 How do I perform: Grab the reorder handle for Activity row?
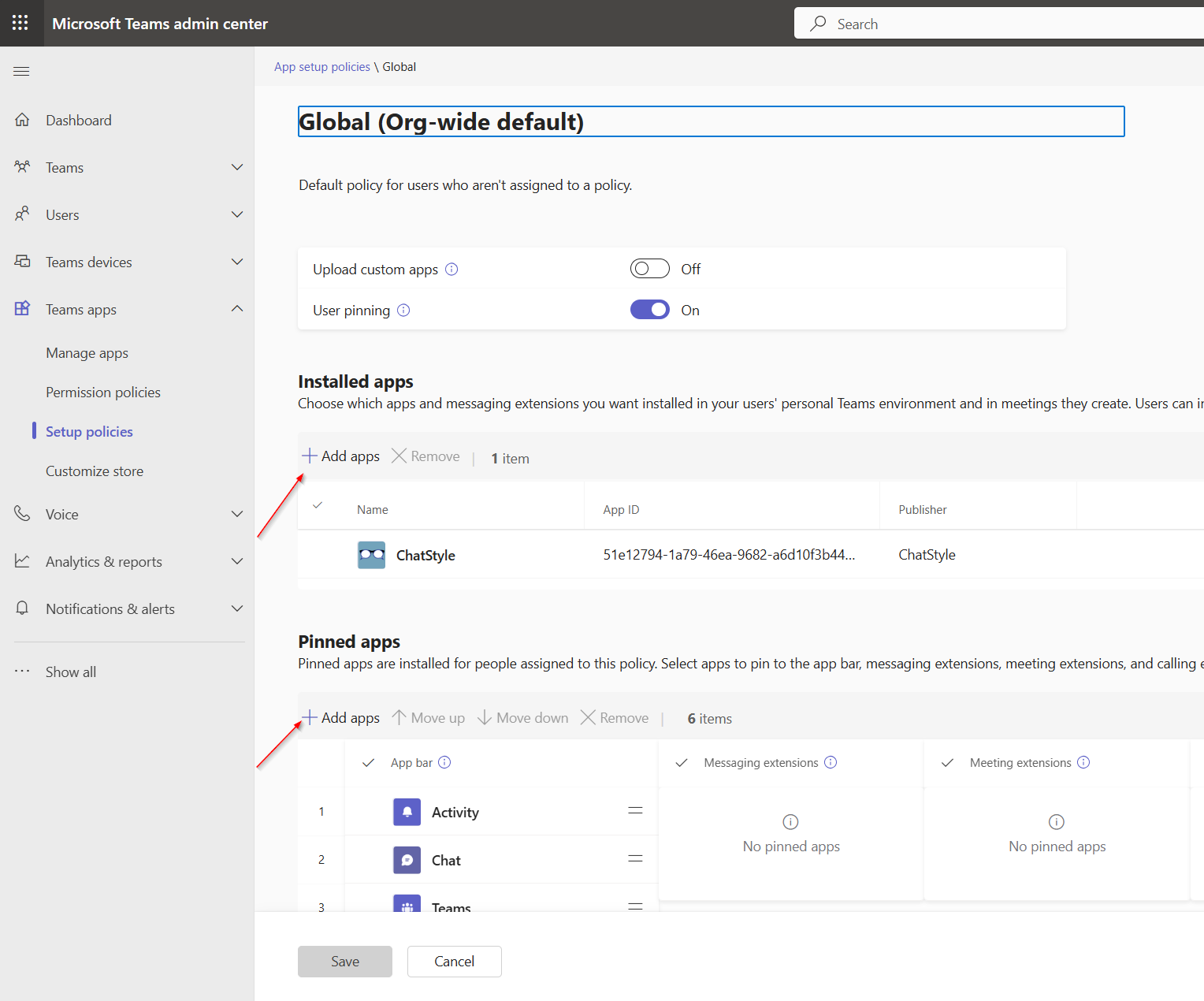pos(635,811)
